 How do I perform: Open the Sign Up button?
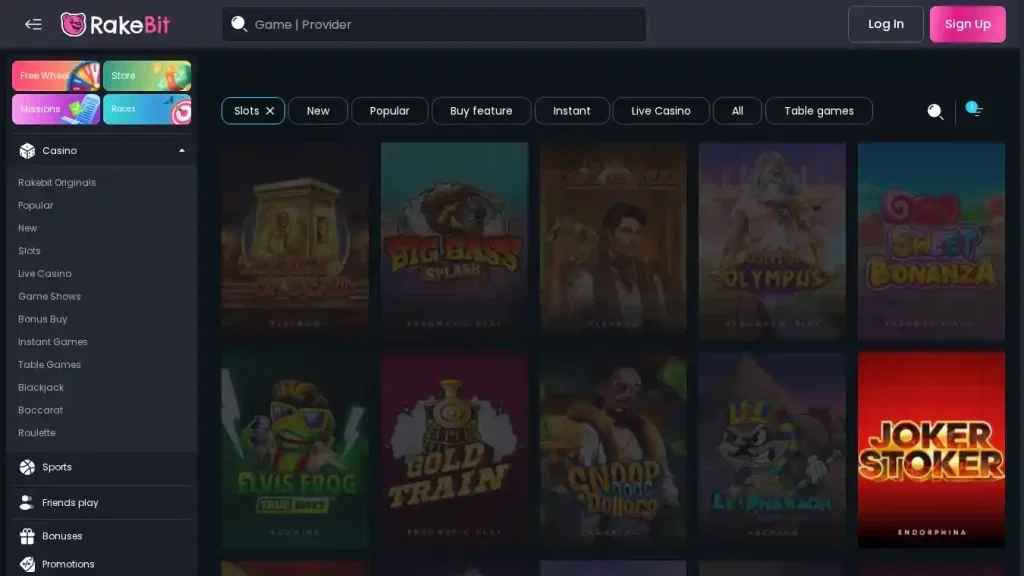[967, 24]
